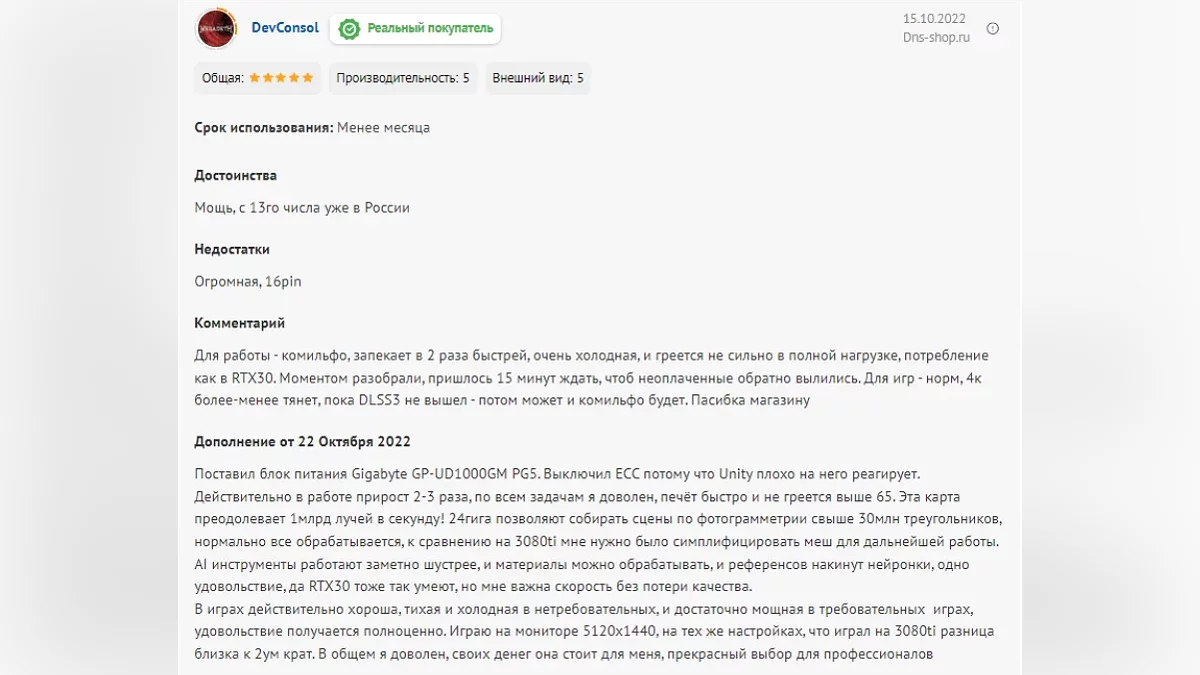Click the first star of the overall rating

[254, 78]
